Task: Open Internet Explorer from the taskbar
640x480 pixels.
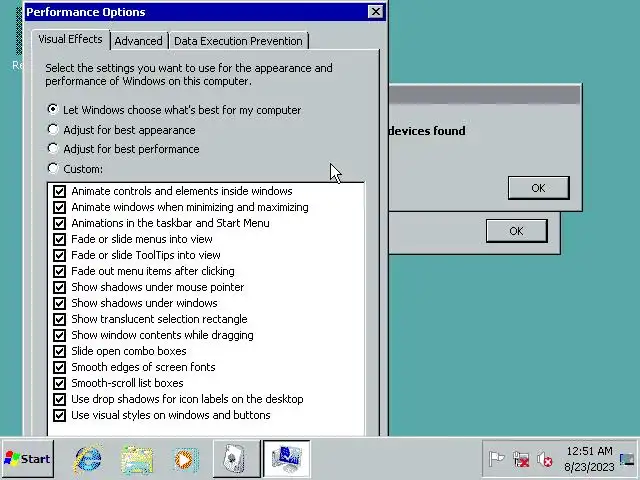Action: 88,459
